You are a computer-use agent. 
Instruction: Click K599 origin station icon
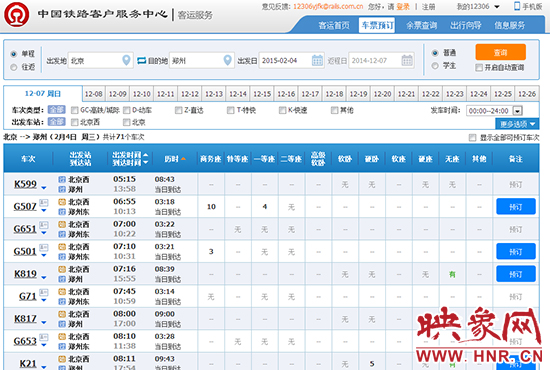[x=62, y=180]
